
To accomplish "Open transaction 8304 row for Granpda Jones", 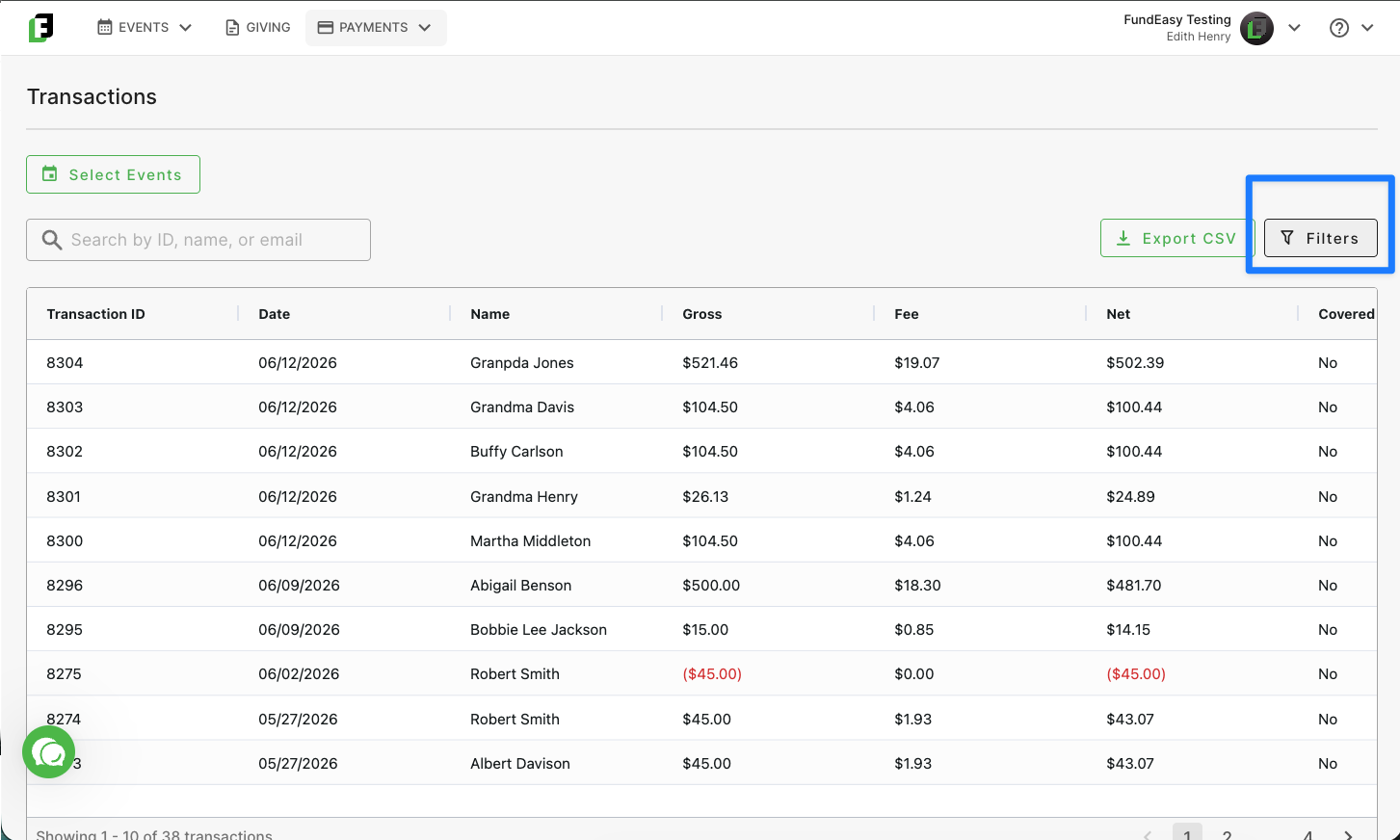I will point(701,362).
